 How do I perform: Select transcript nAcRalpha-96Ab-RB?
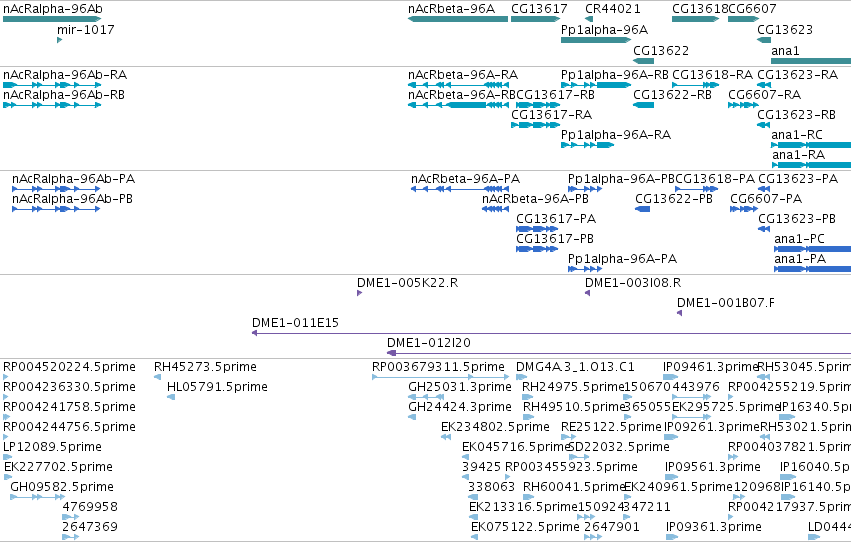pyautogui.click(x=52, y=105)
